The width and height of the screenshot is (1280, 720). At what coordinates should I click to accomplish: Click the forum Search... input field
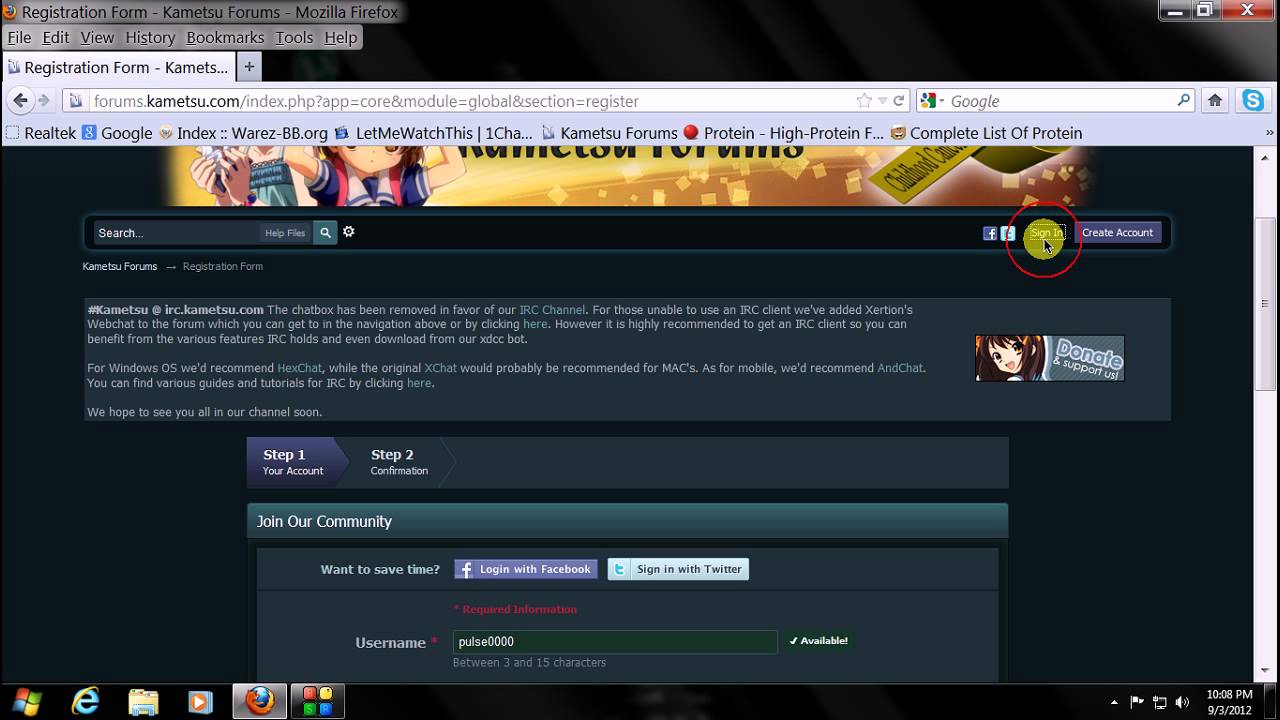pos(177,233)
